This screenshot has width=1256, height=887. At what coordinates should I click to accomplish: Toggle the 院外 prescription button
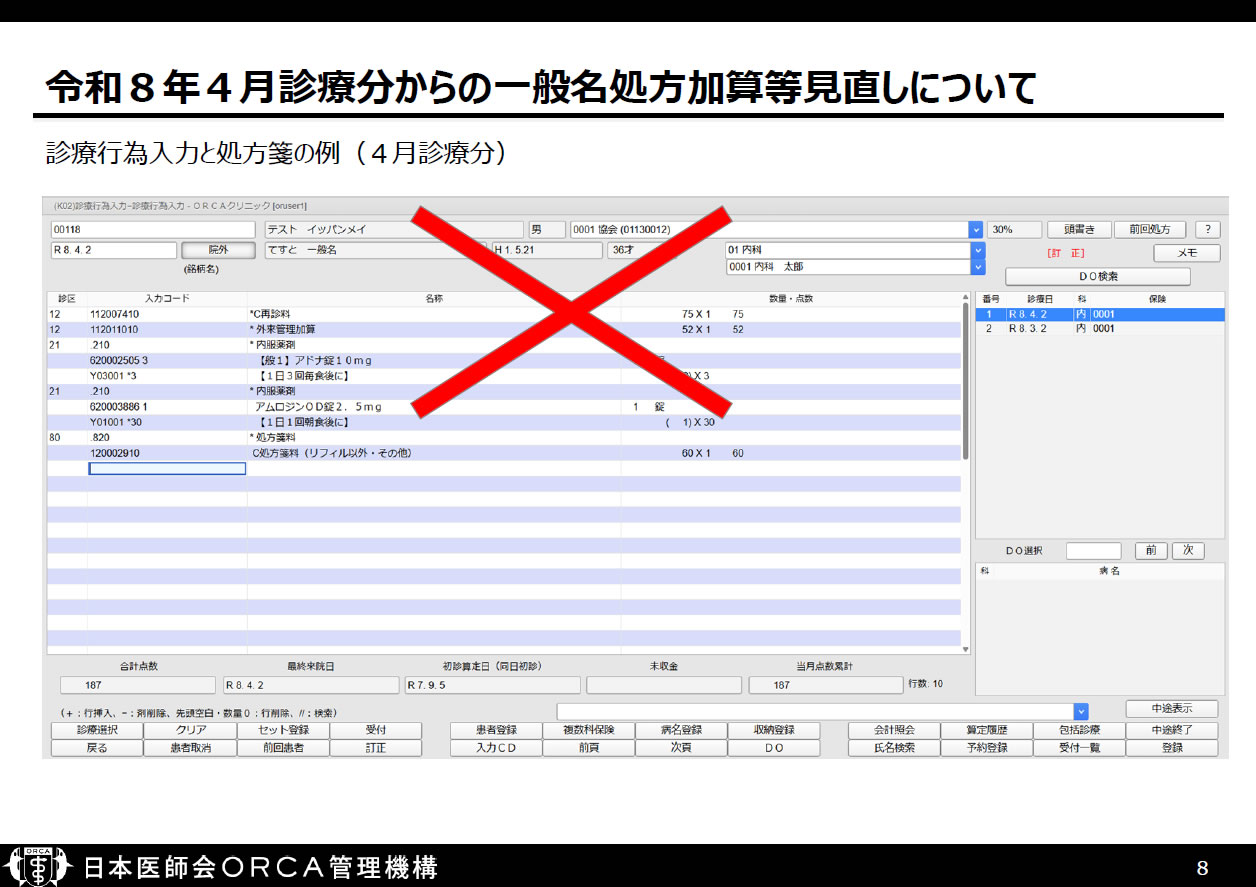218,250
